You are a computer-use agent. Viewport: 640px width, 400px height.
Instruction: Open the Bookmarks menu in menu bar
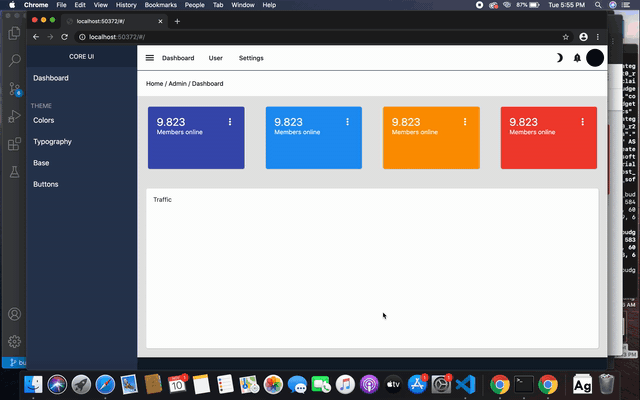pyautogui.click(x=160, y=5)
